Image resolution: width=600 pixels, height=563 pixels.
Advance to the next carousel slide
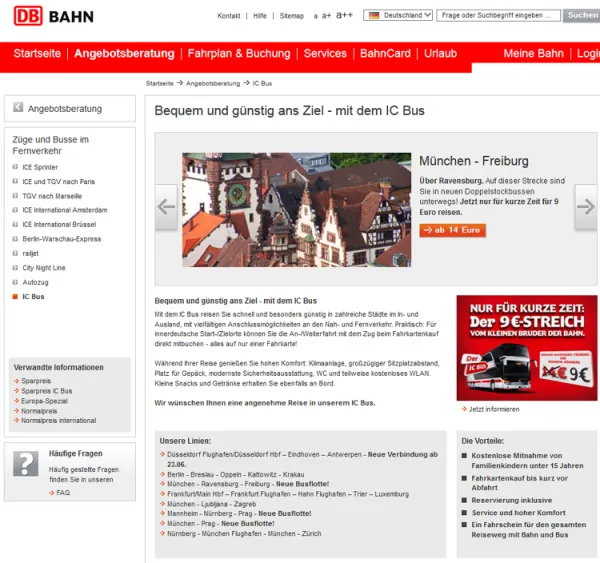click(x=586, y=207)
